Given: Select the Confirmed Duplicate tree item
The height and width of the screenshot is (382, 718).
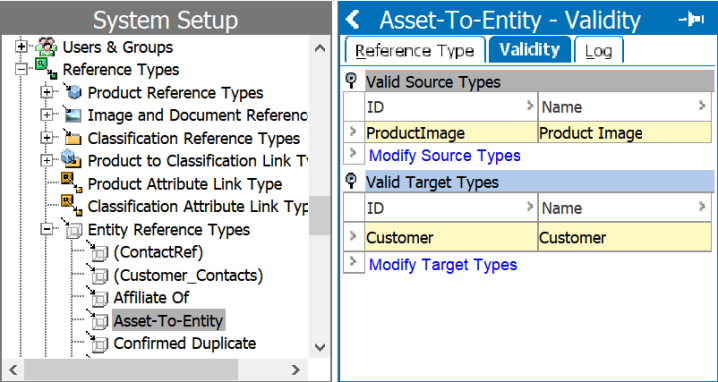Looking at the screenshot, I should pos(185,344).
